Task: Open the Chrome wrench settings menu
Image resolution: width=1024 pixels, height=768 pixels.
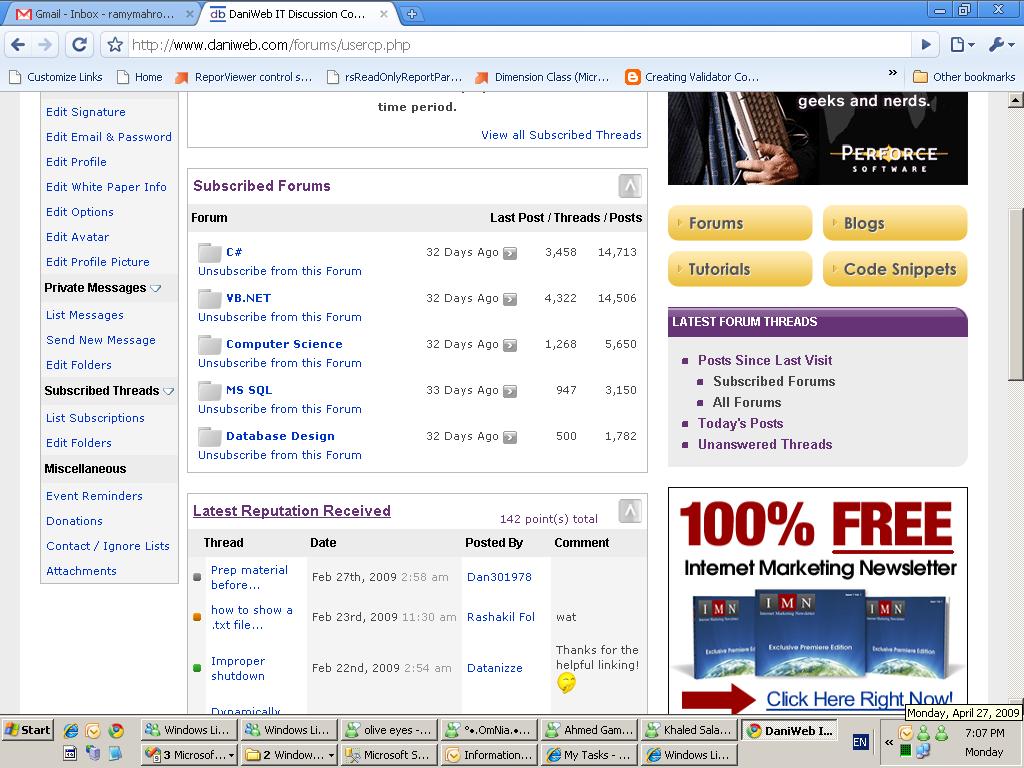Action: pyautogui.click(x=1001, y=45)
